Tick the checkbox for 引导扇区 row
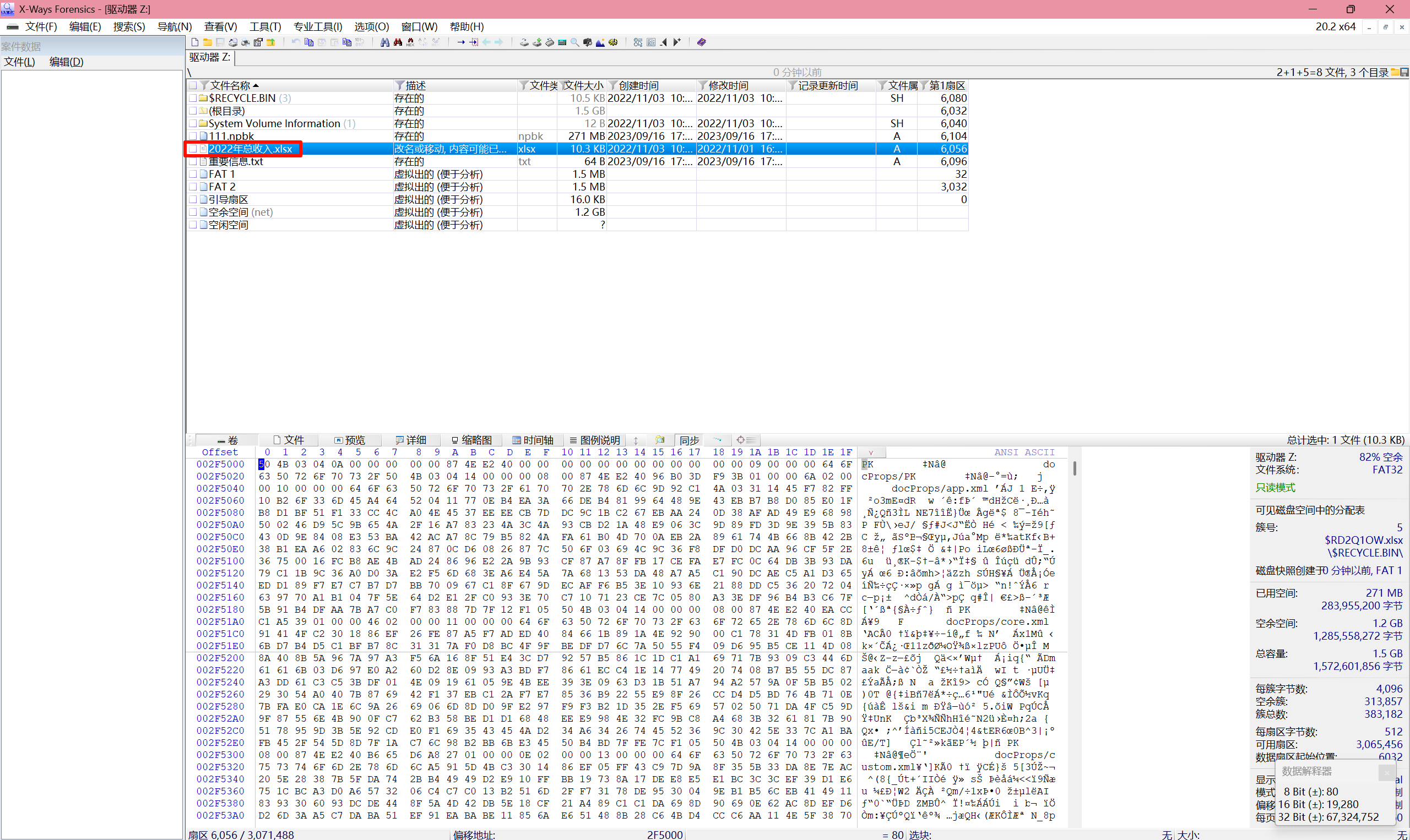 tap(193, 199)
